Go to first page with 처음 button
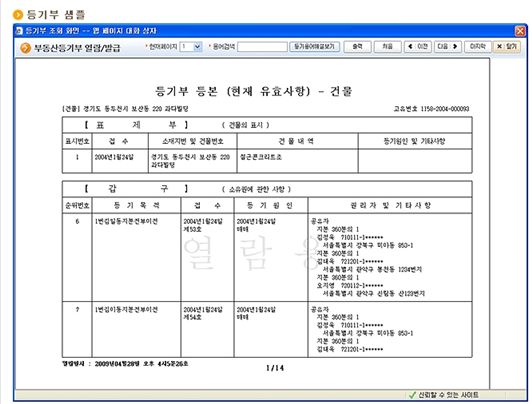This screenshot has height=404, width=532. tap(387, 46)
